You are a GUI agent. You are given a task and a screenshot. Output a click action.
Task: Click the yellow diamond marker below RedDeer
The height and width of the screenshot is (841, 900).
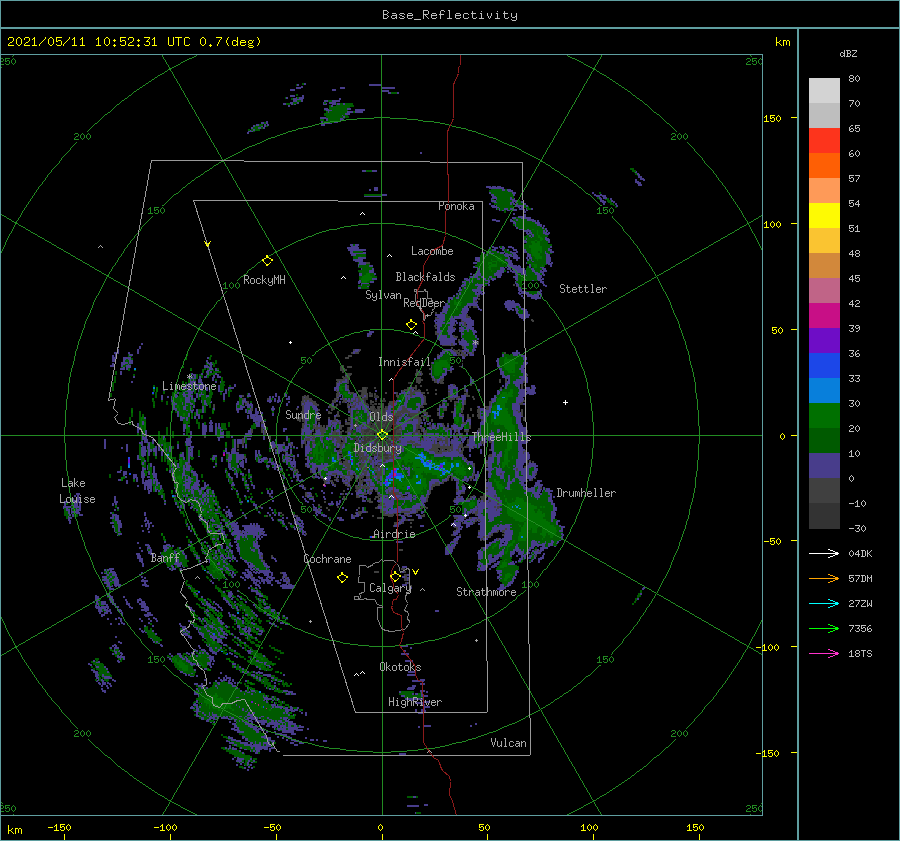pyautogui.click(x=412, y=325)
